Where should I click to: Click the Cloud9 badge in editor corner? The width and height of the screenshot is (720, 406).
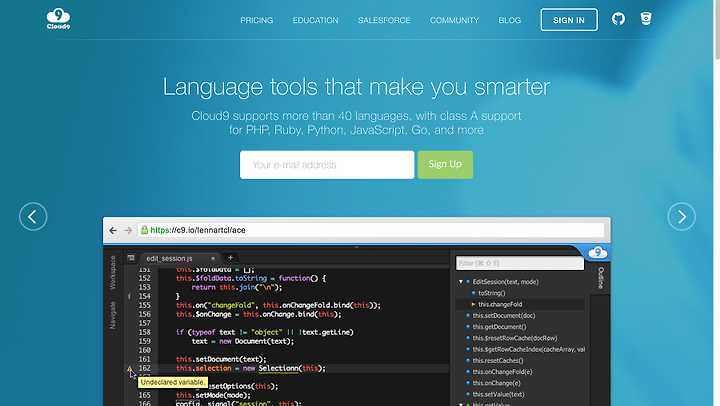(x=597, y=252)
